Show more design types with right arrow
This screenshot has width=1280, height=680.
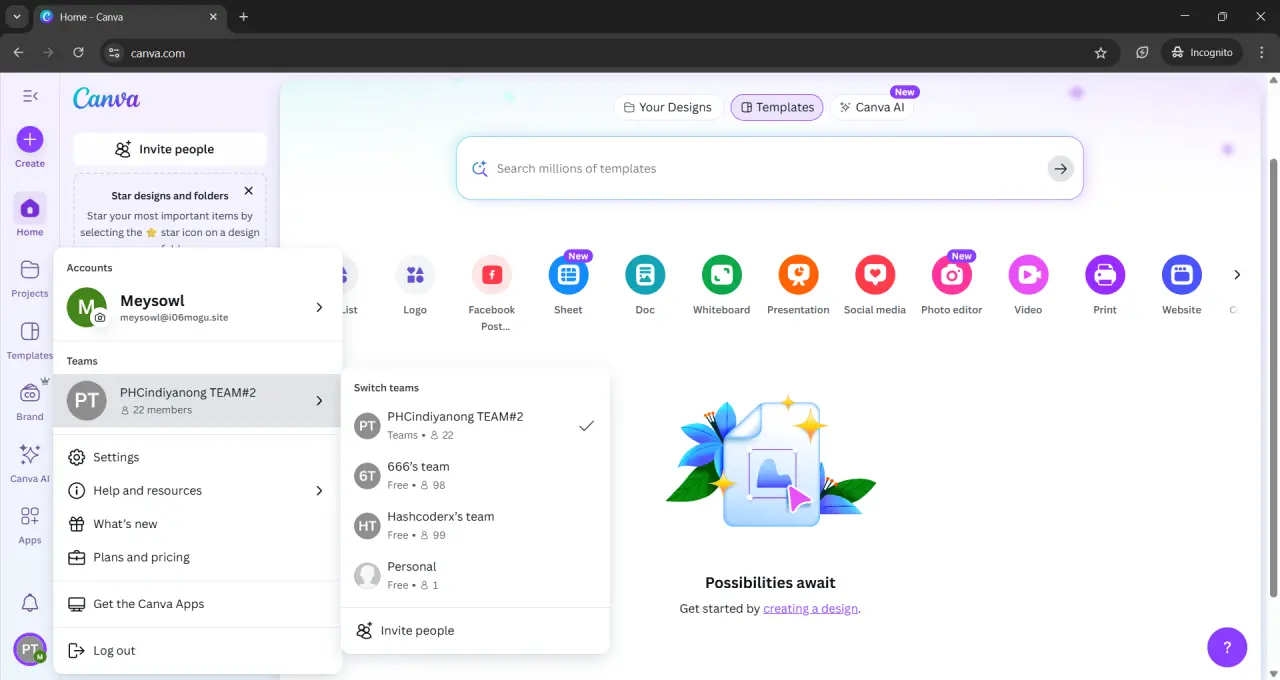tap(1237, 274)
